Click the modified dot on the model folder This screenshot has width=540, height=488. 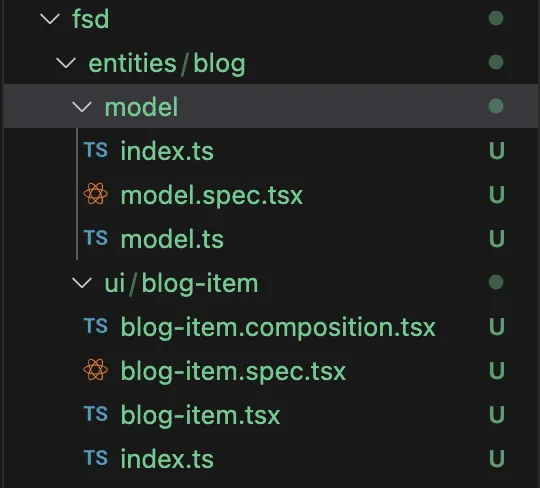tap(496, 106)
